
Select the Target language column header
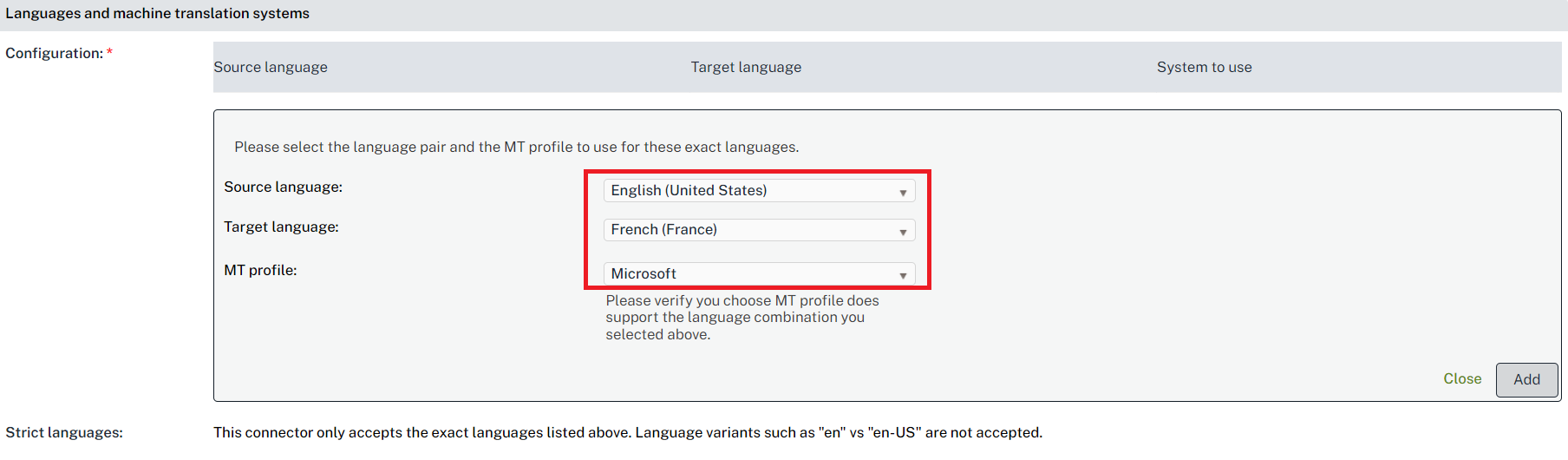746,68
